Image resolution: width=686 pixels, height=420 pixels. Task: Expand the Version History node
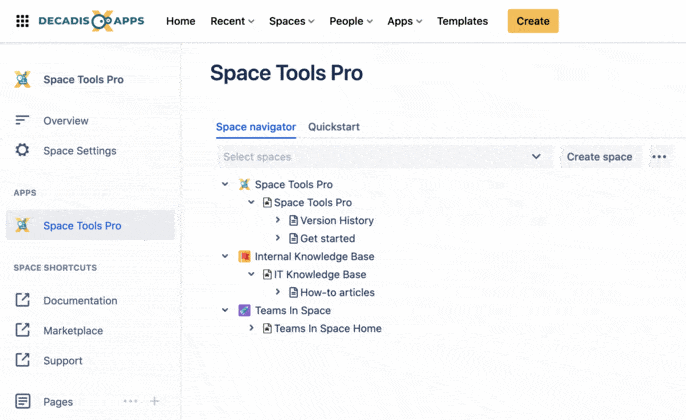(278, 220)
